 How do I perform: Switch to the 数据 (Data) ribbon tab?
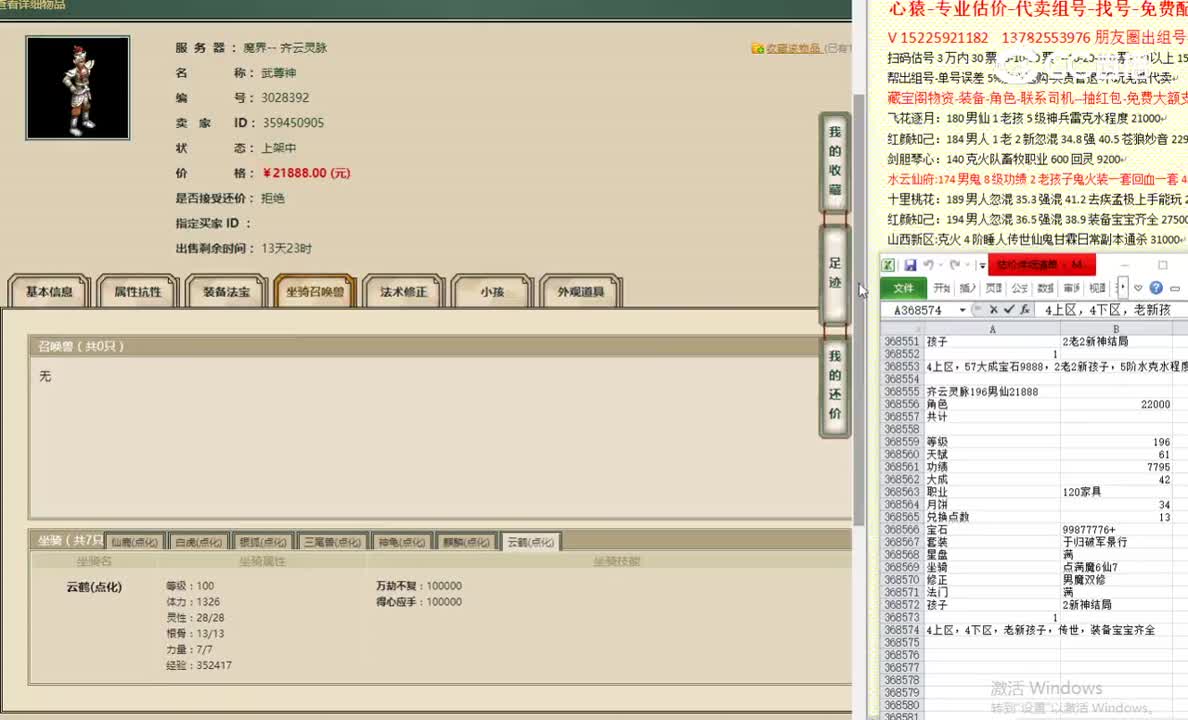(1045, 288)
